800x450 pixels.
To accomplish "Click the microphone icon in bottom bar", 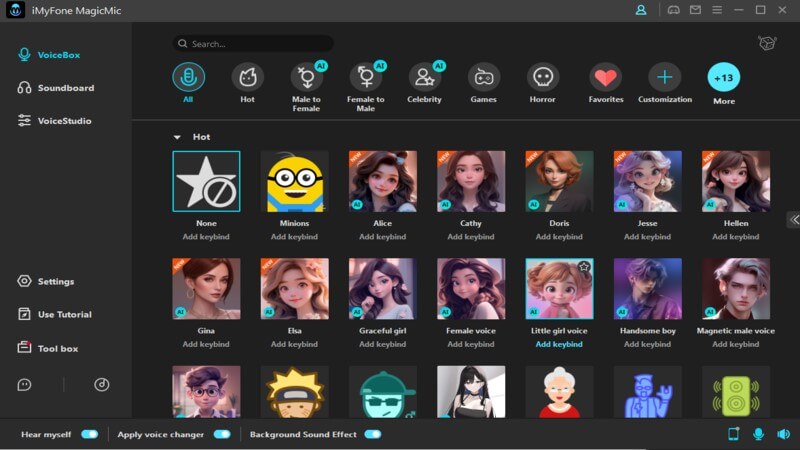I will (x=758, y=434).
